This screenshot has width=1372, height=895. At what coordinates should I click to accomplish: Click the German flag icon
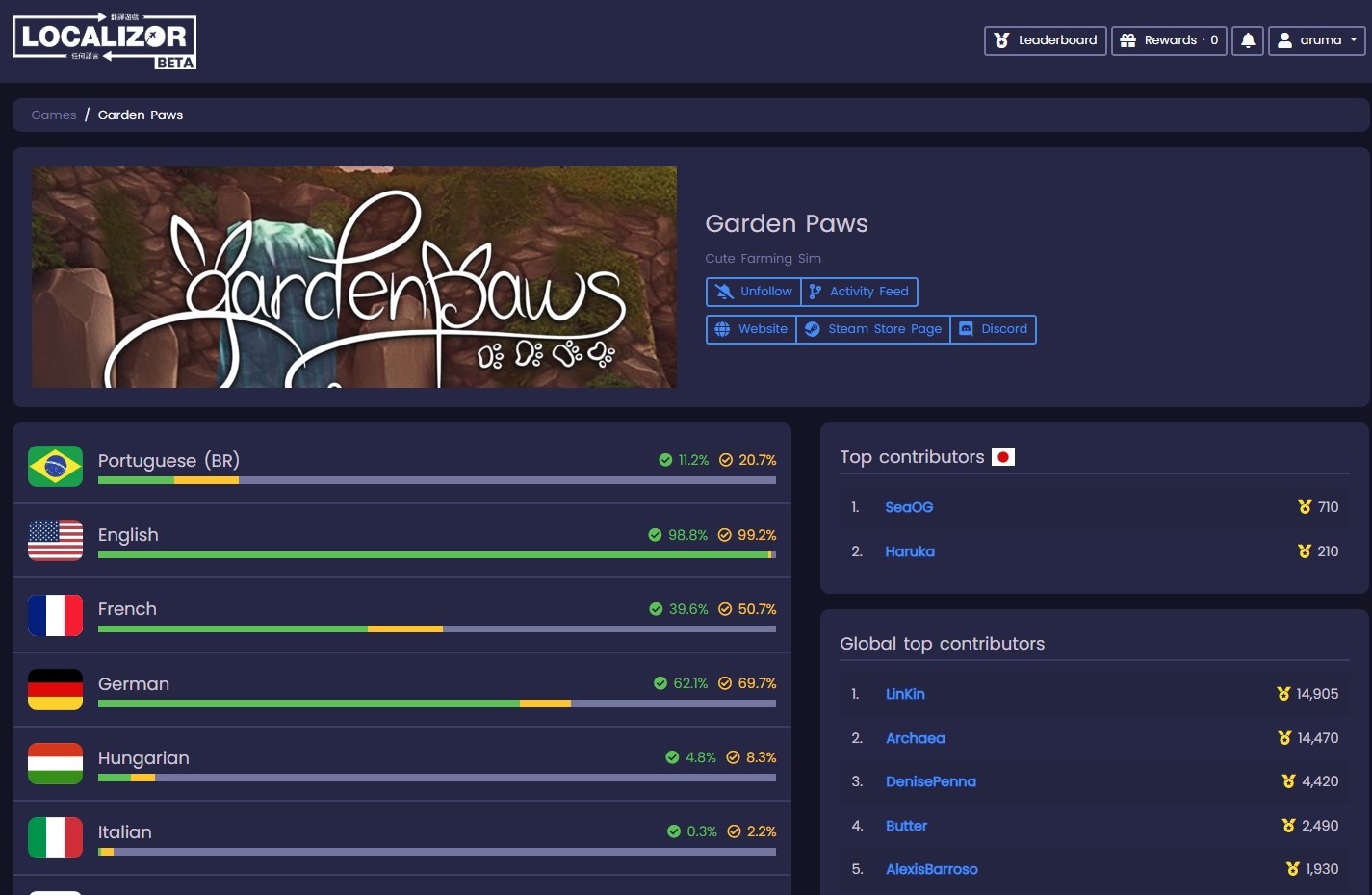coord(55,690)
